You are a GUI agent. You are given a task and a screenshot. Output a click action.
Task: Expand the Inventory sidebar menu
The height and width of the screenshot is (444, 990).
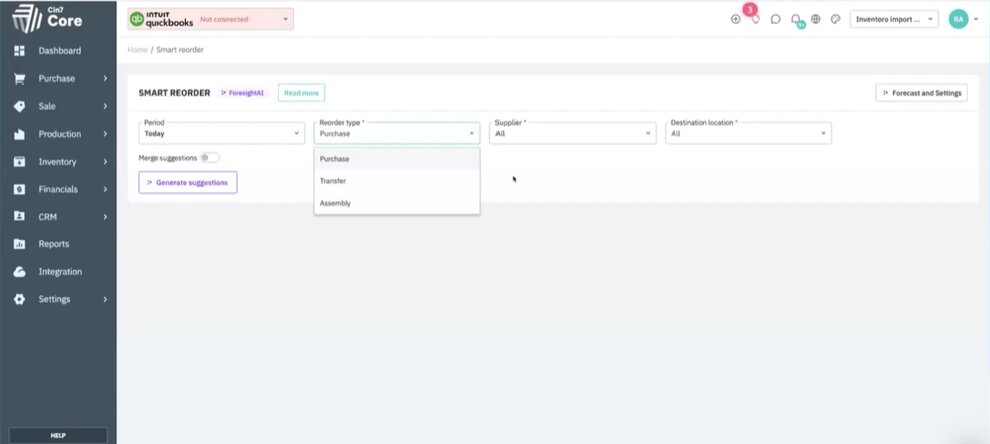(x=59, y=161)
